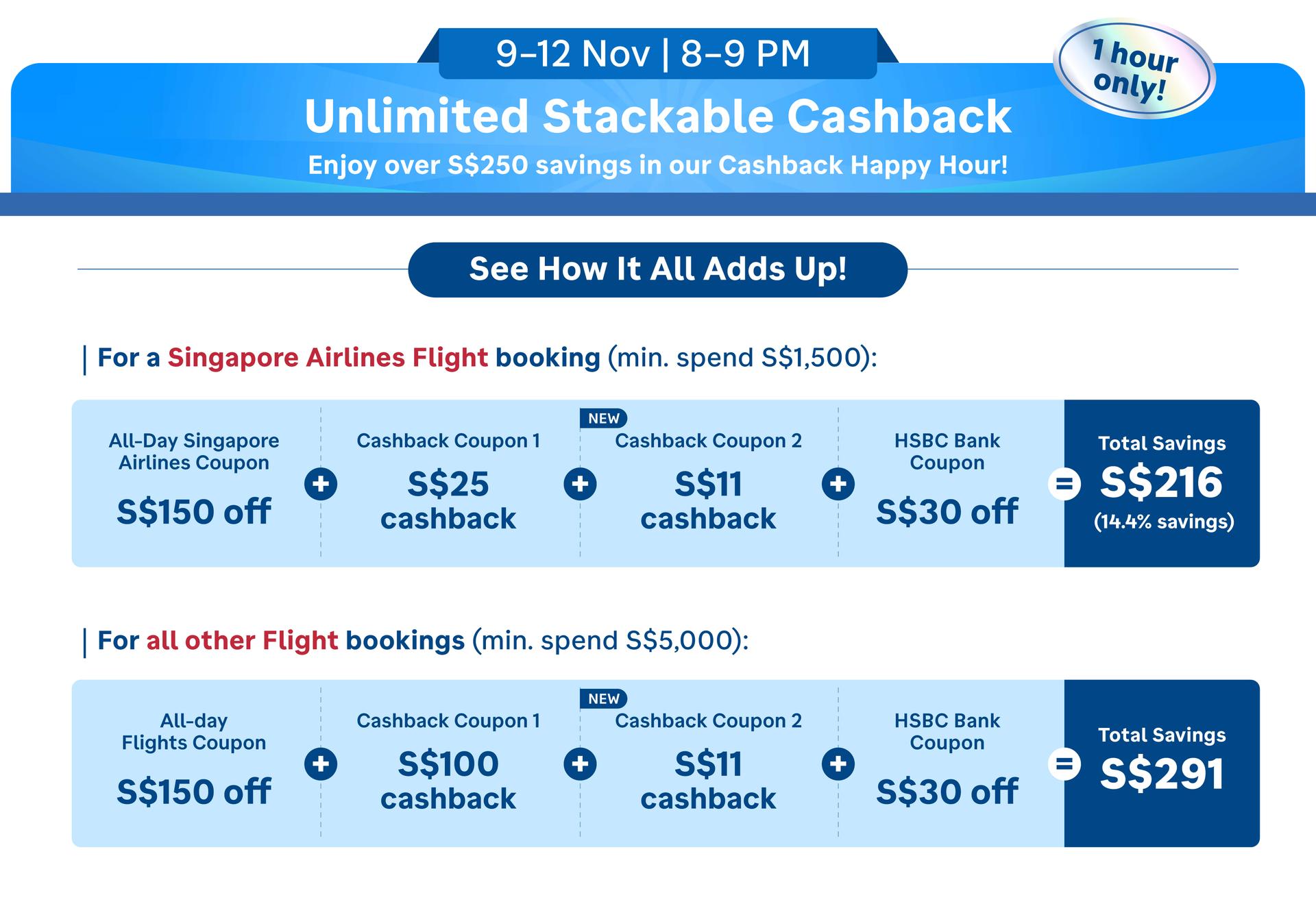Image resolution: width=1316 pixels, height=915 pixels.
Task: Click the Total Savings S$216 box
Action: 1162,483
